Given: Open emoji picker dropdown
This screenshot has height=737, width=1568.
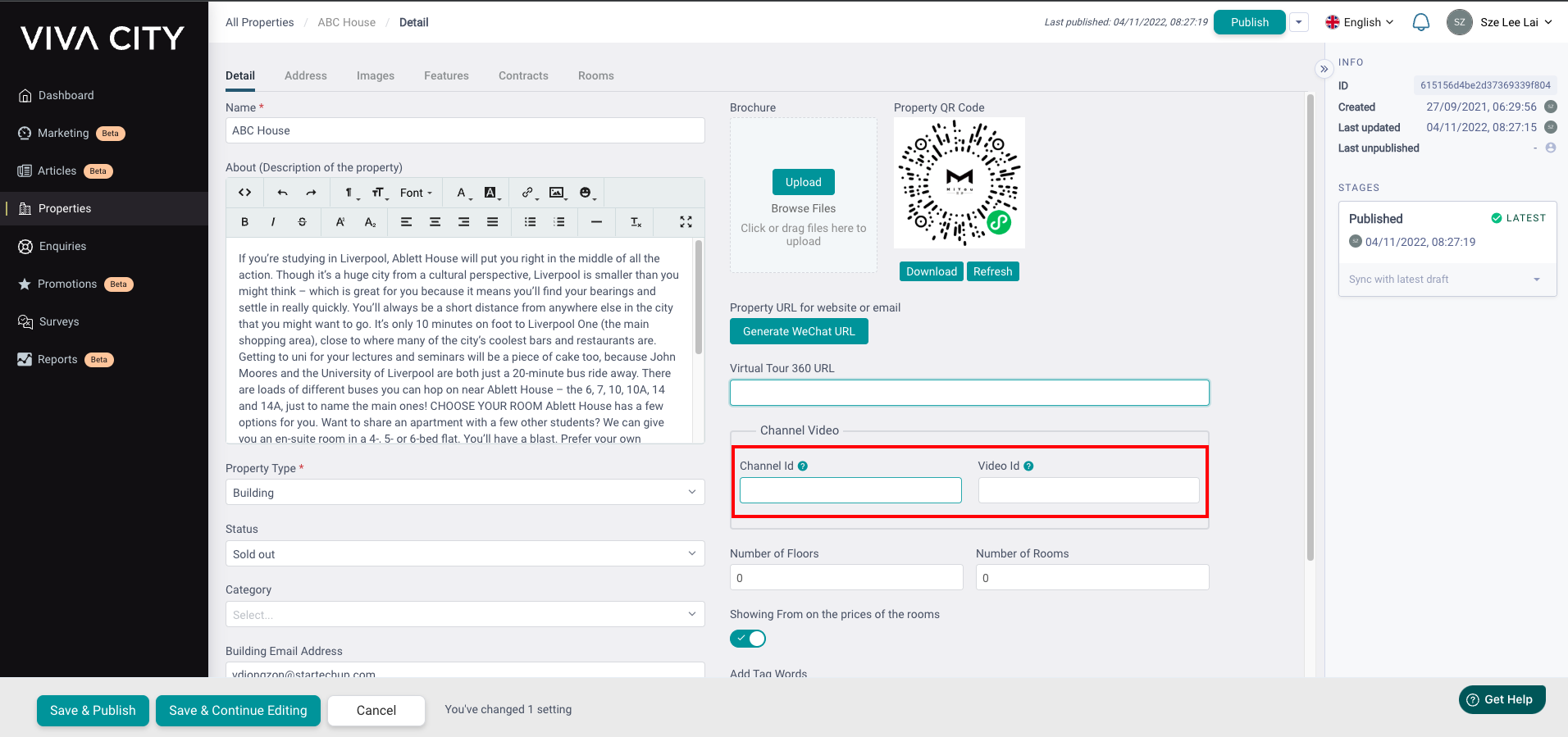Looking at the screenshot, I should coord(586,193).
